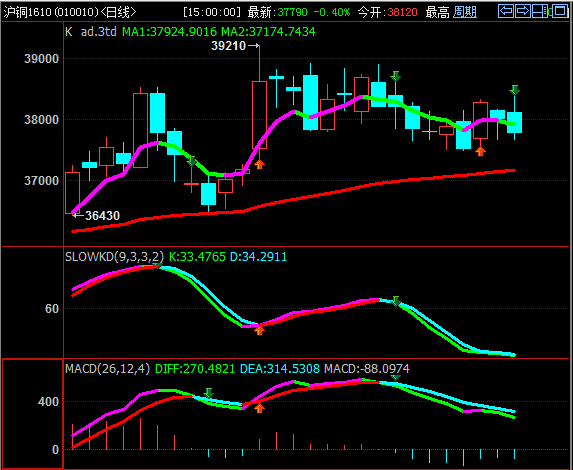
Task: Click the green sell arrow on SLOWKD line
Action: (396, 301)
